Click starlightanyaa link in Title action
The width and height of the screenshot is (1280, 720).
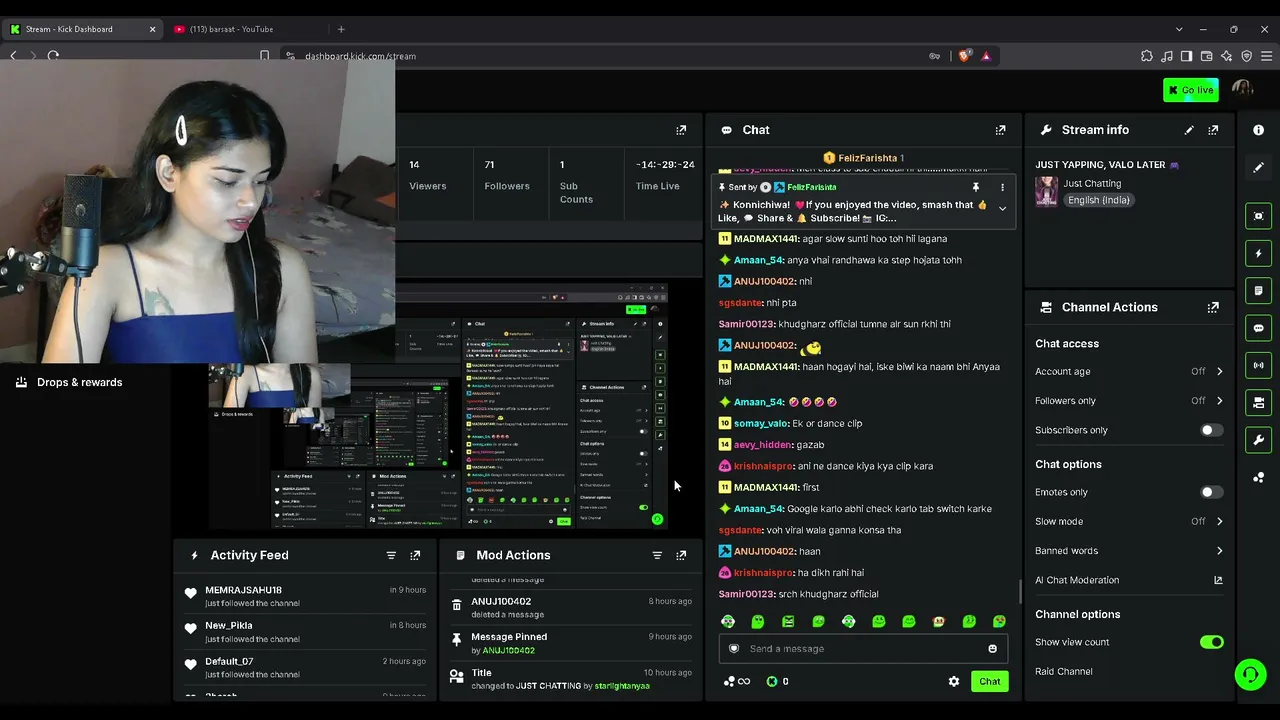coord(622,686)
